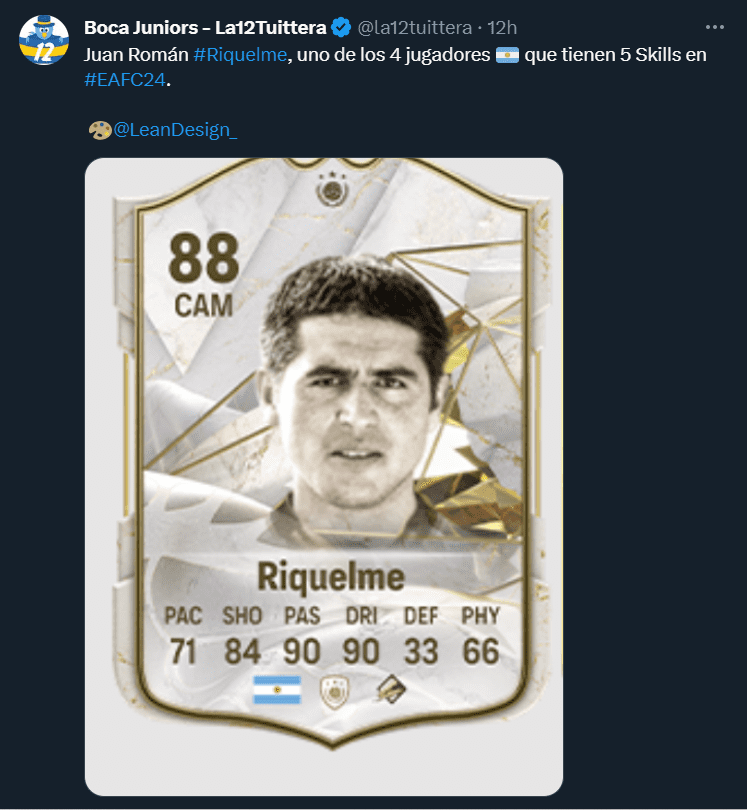The height and width of the screenshot is (810, 747).
Task: Click the diamond playstyle icon on card
Action: pos(391,689)
